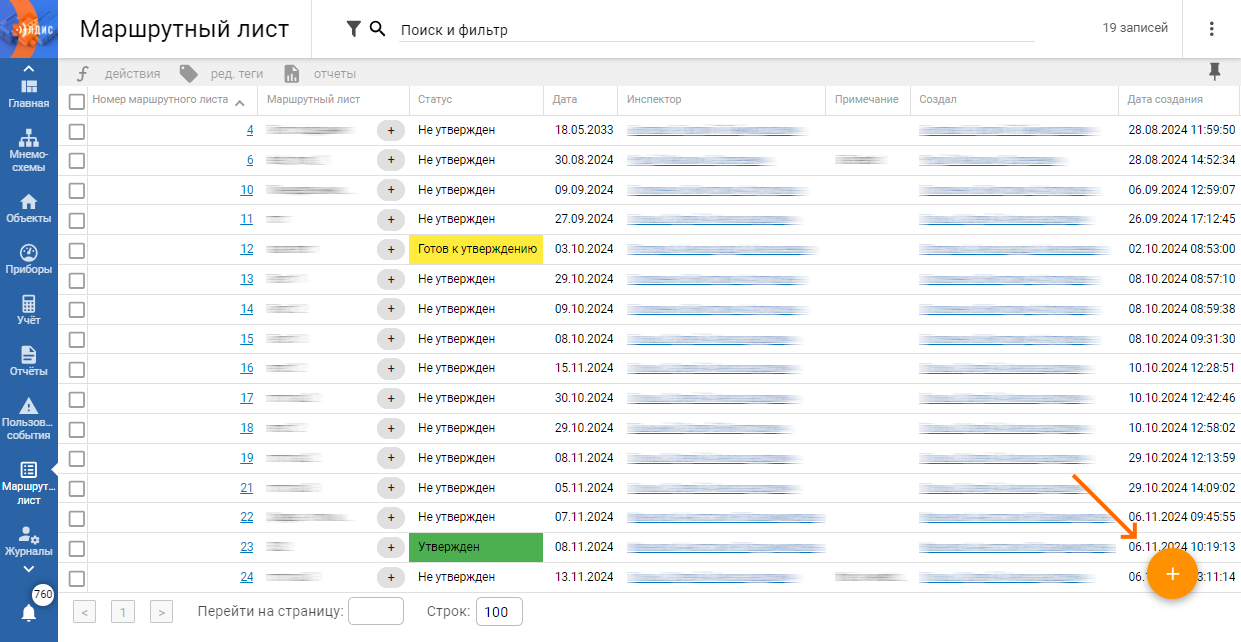
Task: Check the checkbox for row 24
Action: click(x=76, y=578)
